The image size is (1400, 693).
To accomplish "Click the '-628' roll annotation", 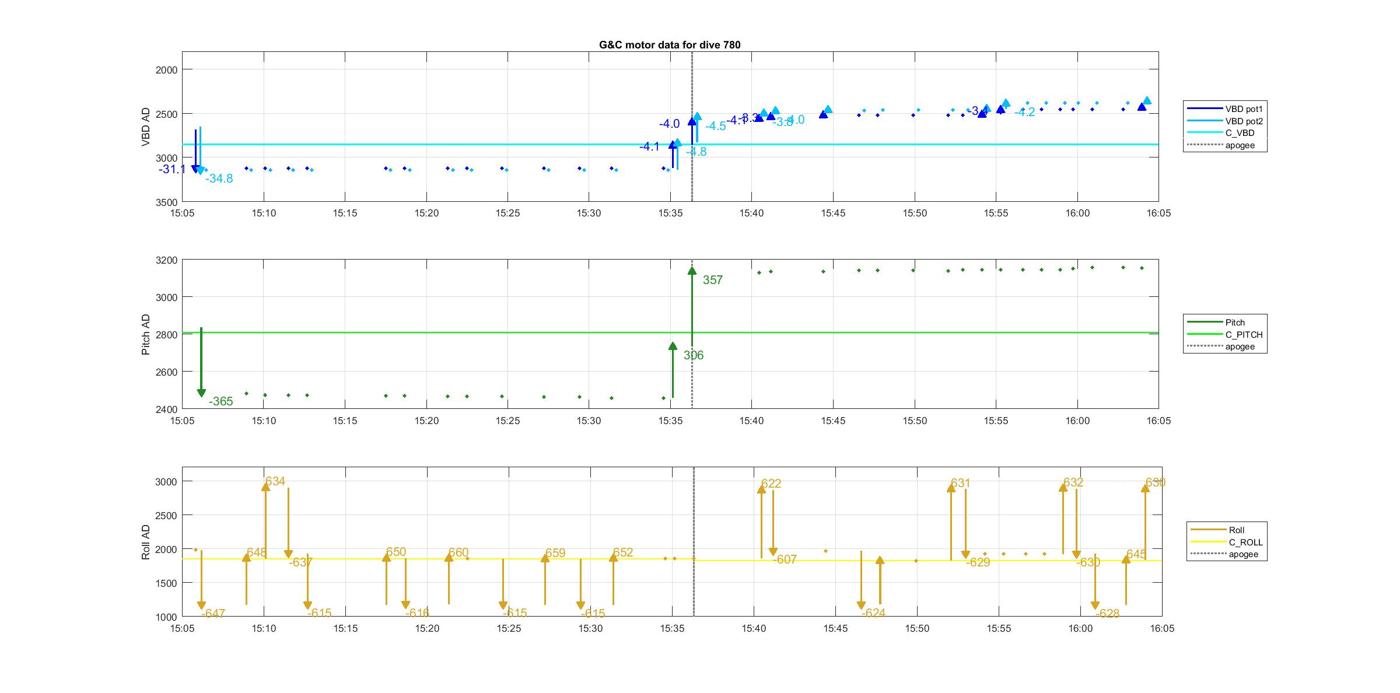I will pyautogui.click(x=1107, y=613).
